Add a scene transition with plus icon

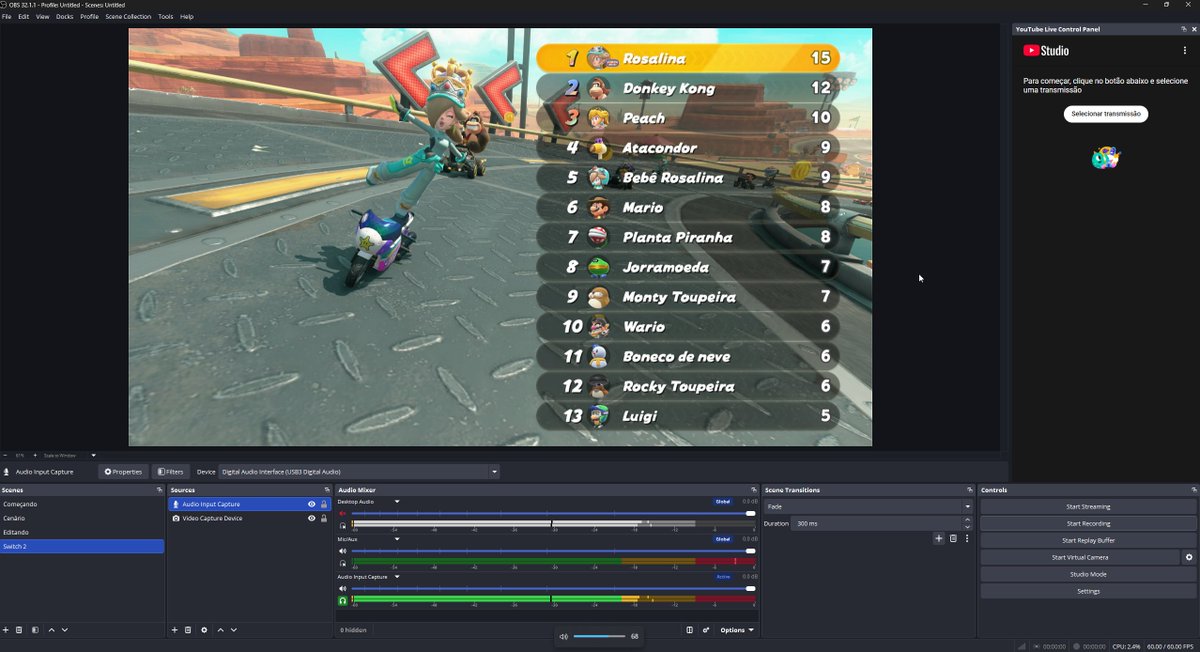(938, 539)
